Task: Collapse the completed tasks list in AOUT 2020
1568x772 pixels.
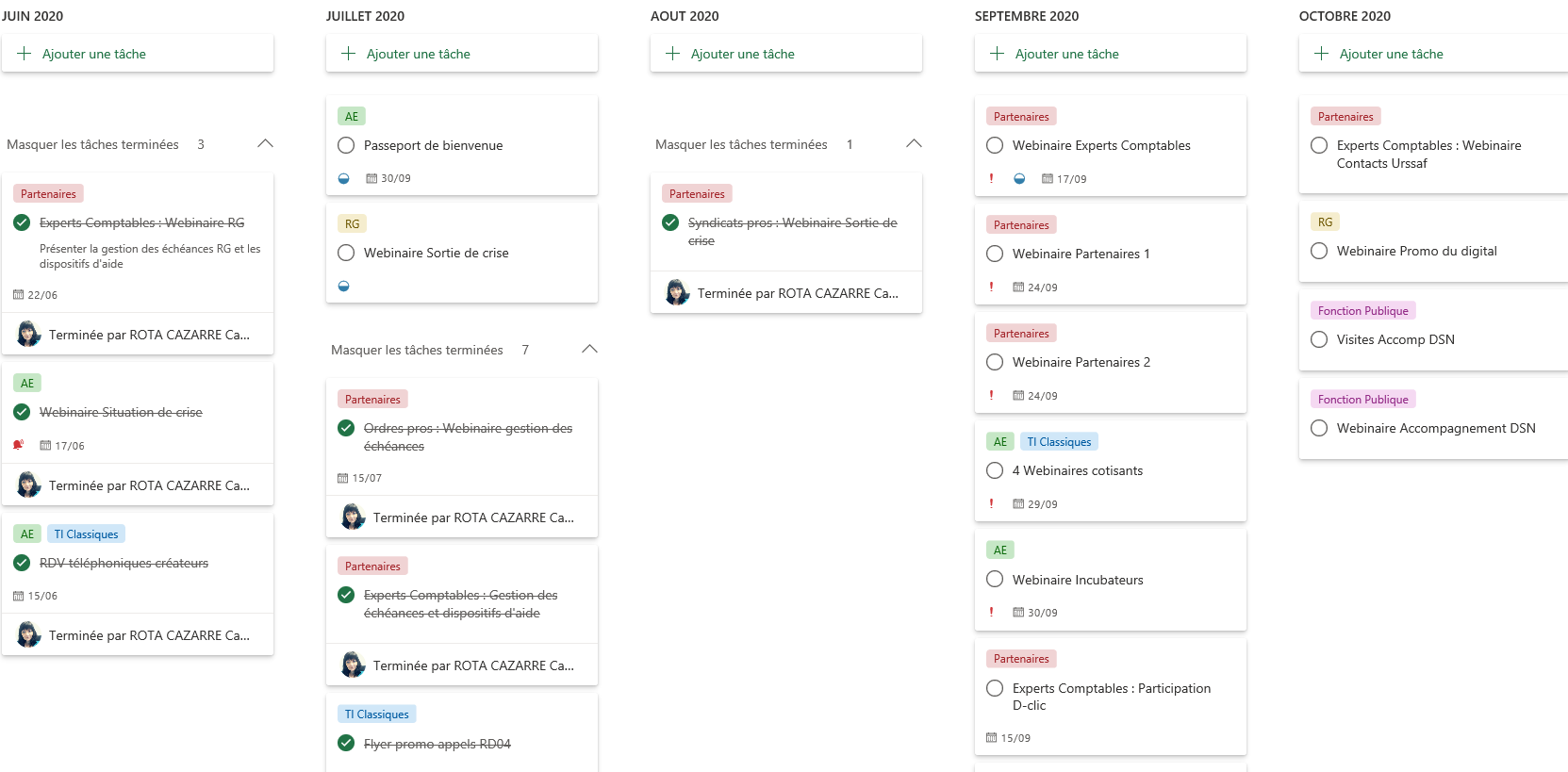Action: click(914, 144)
